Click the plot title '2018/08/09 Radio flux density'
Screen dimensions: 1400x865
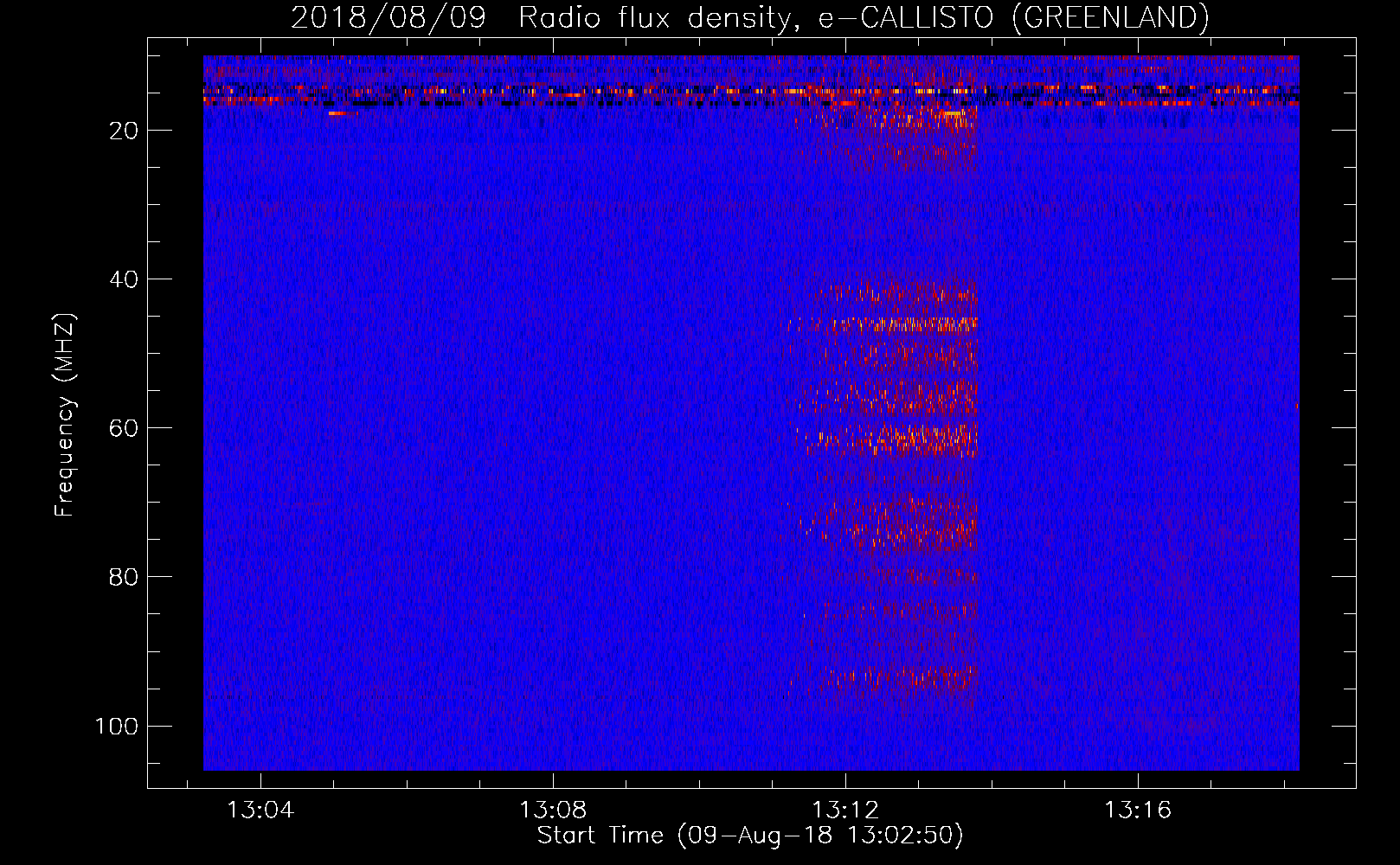tap(749, 17)
